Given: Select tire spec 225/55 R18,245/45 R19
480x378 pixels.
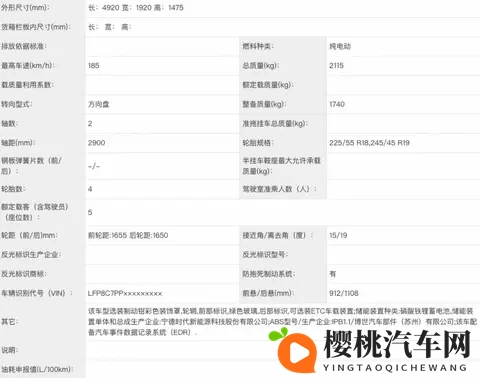Looking at the screenshot, I should [369, 143].
